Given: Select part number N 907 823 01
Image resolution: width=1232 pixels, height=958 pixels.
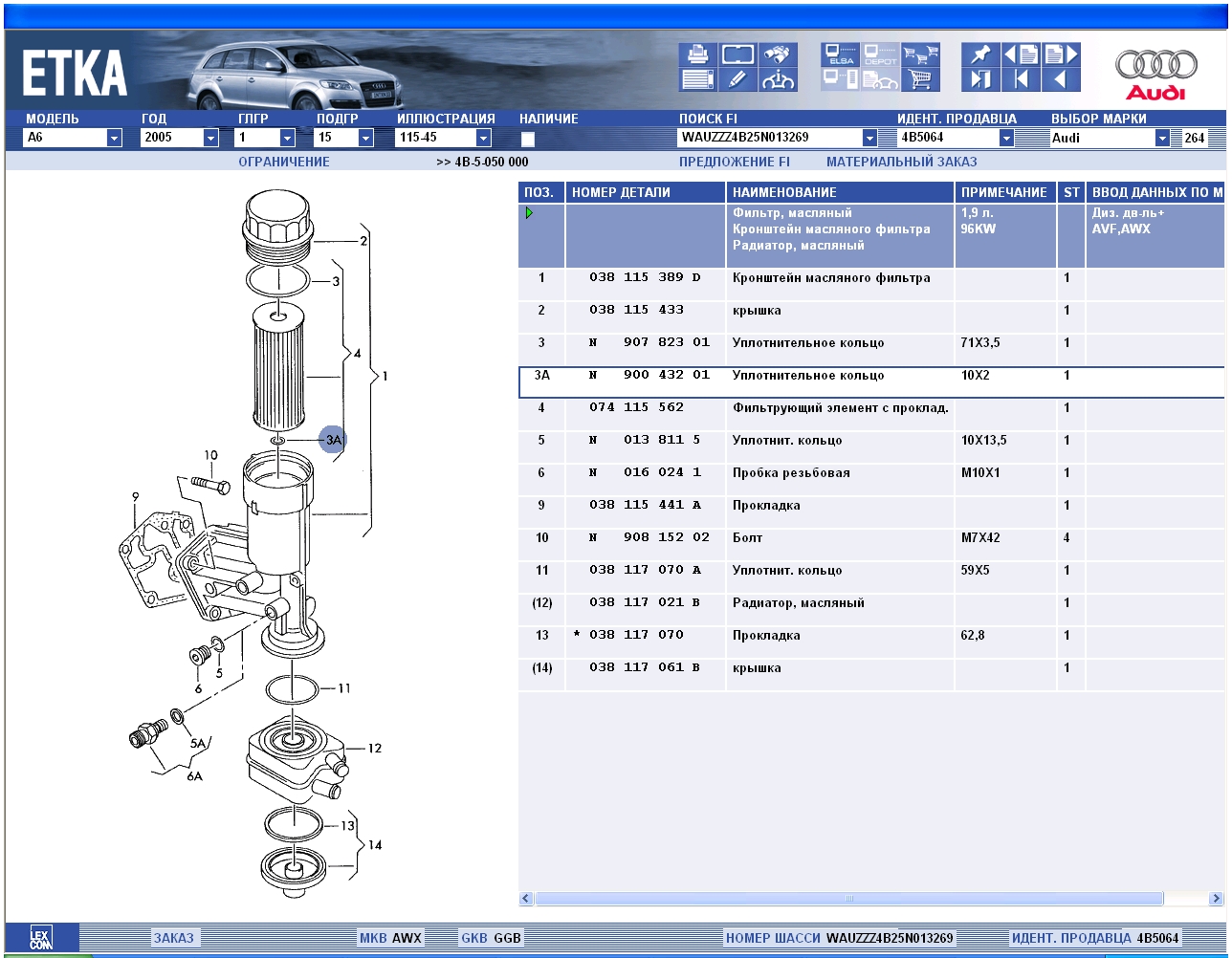Looking at the screenshot, I should pos(649,343).
